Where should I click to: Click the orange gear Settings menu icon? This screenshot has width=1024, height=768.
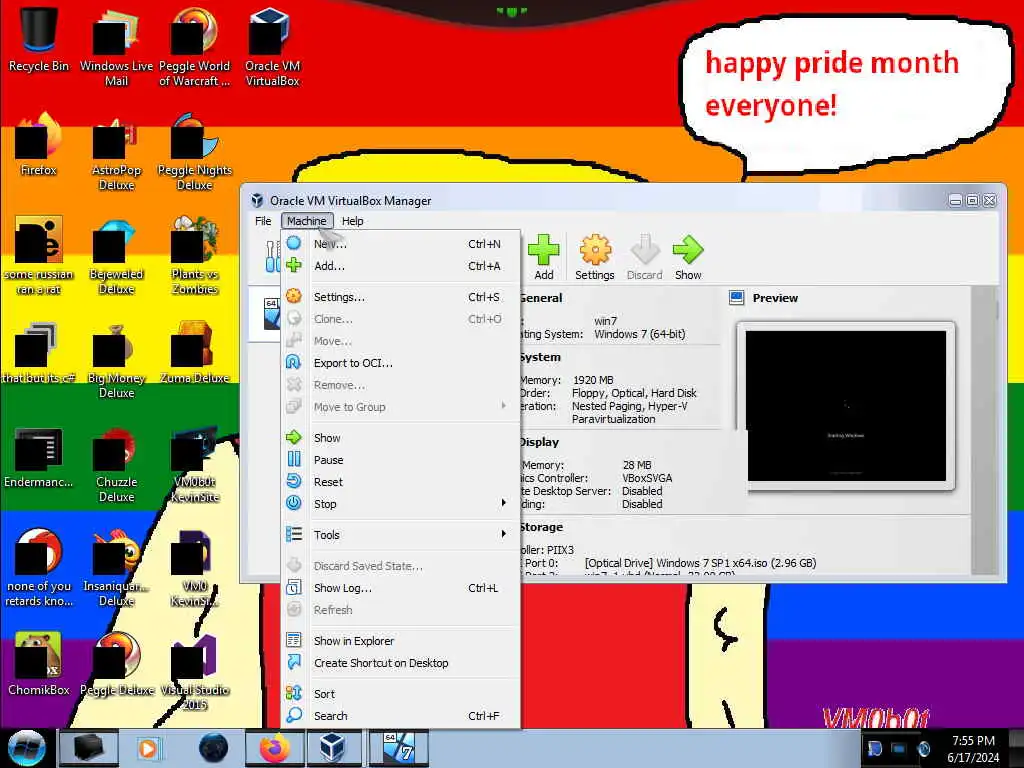[294, 296]
